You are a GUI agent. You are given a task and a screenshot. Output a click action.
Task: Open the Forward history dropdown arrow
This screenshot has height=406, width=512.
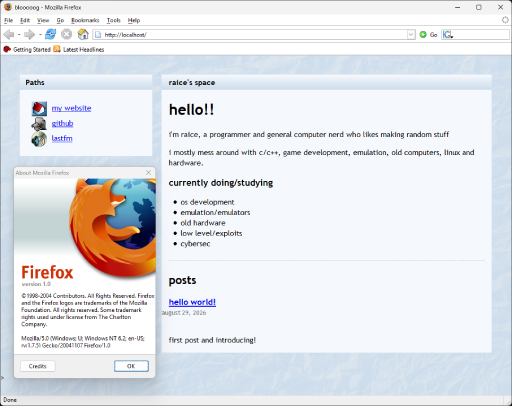click(40, 34)
